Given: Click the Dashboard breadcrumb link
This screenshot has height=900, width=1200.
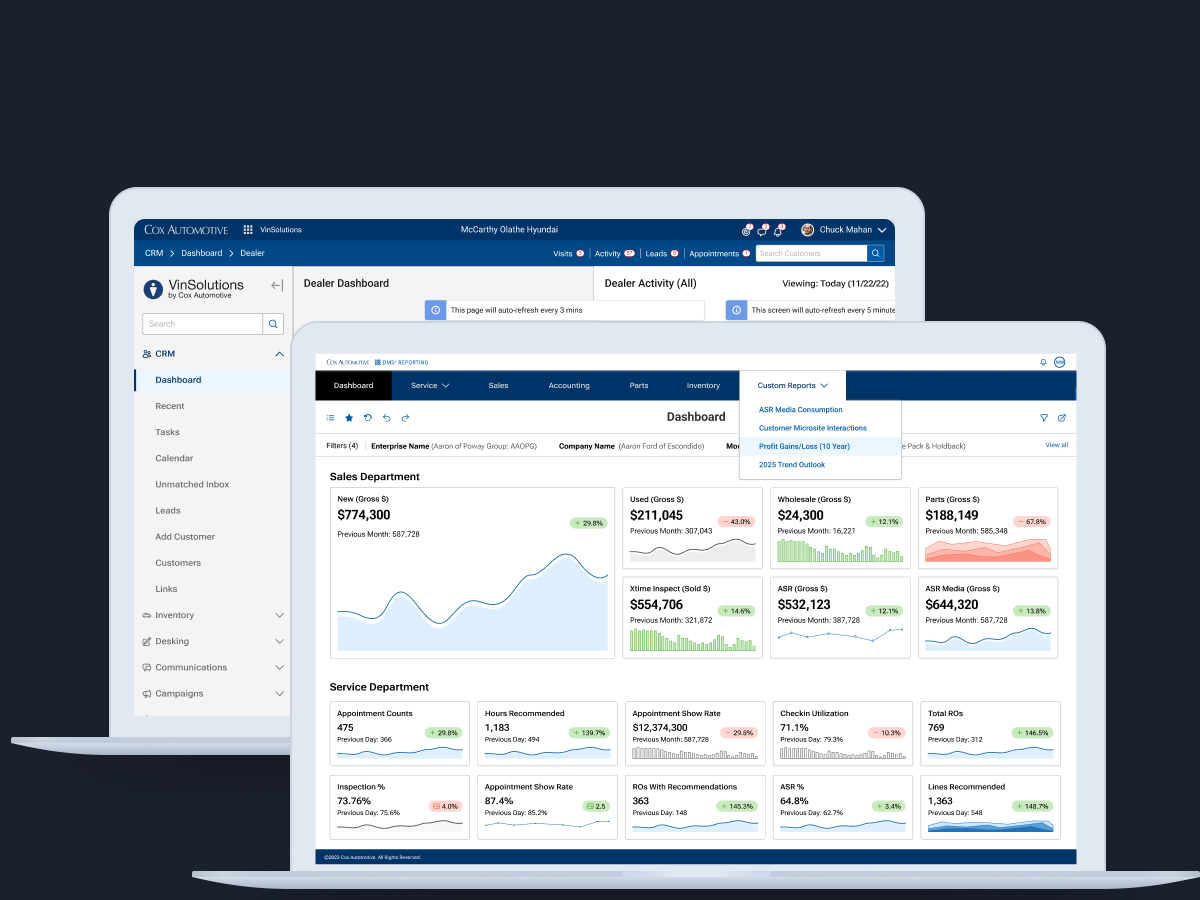Looking at the screenshot, I should (202, 254).
